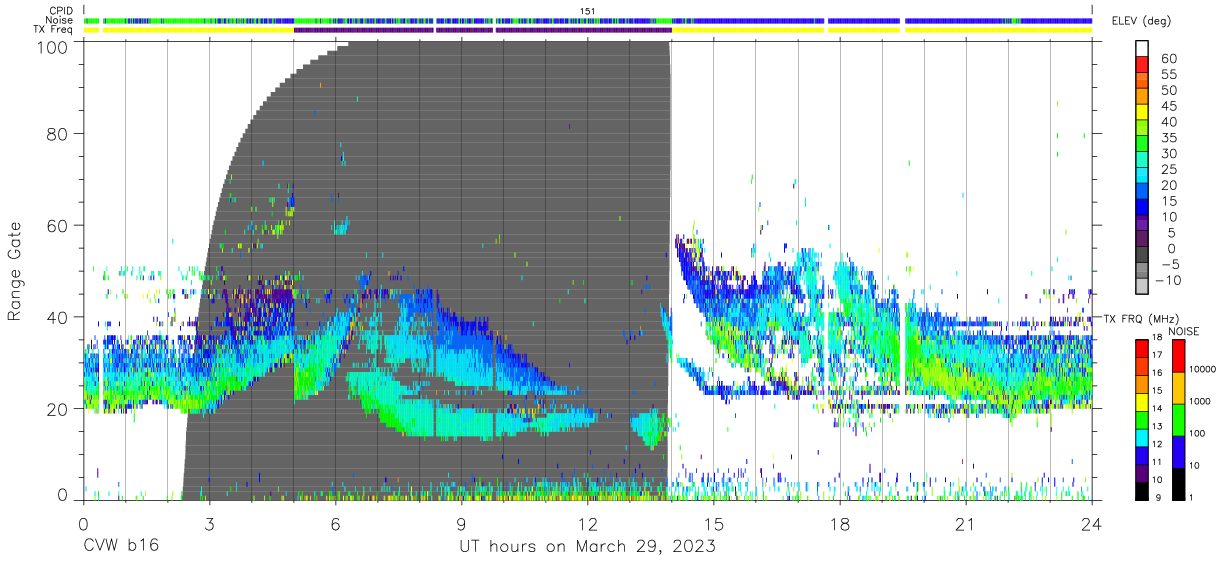
Task: Click the '24' tick on the UT hours axis
Action: point(1092,523)
